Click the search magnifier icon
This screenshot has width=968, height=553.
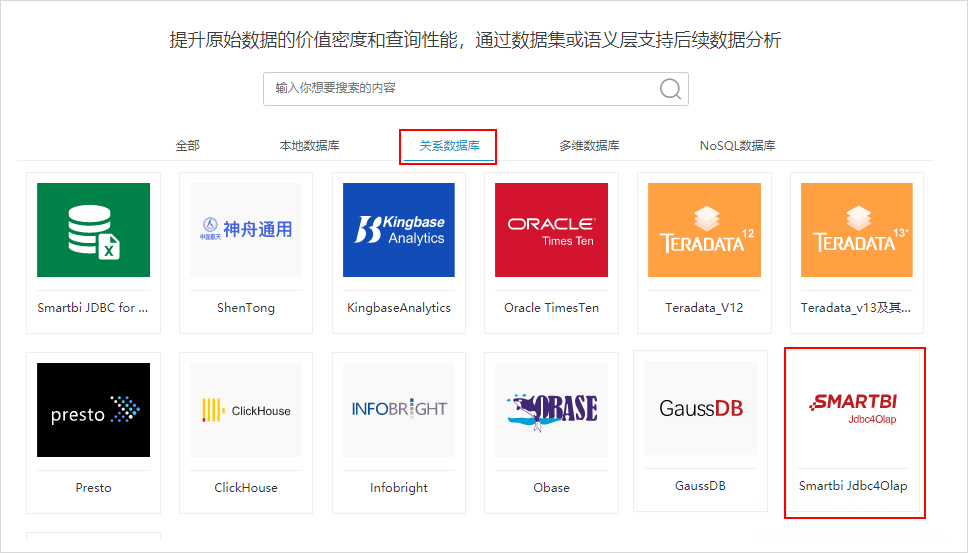pos(670,89)
